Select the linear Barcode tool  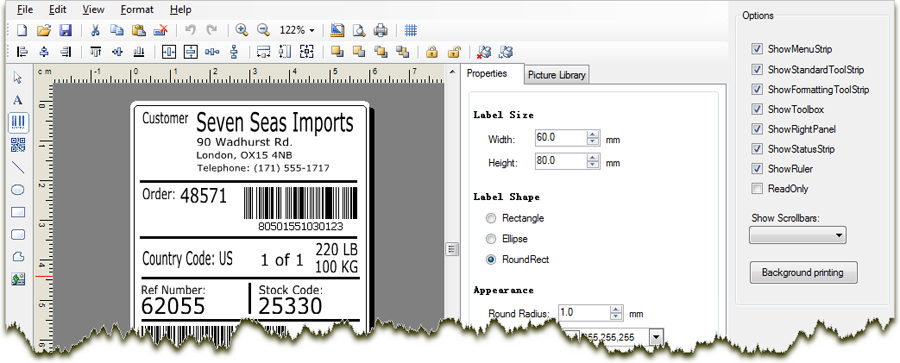tap(18, 122)
